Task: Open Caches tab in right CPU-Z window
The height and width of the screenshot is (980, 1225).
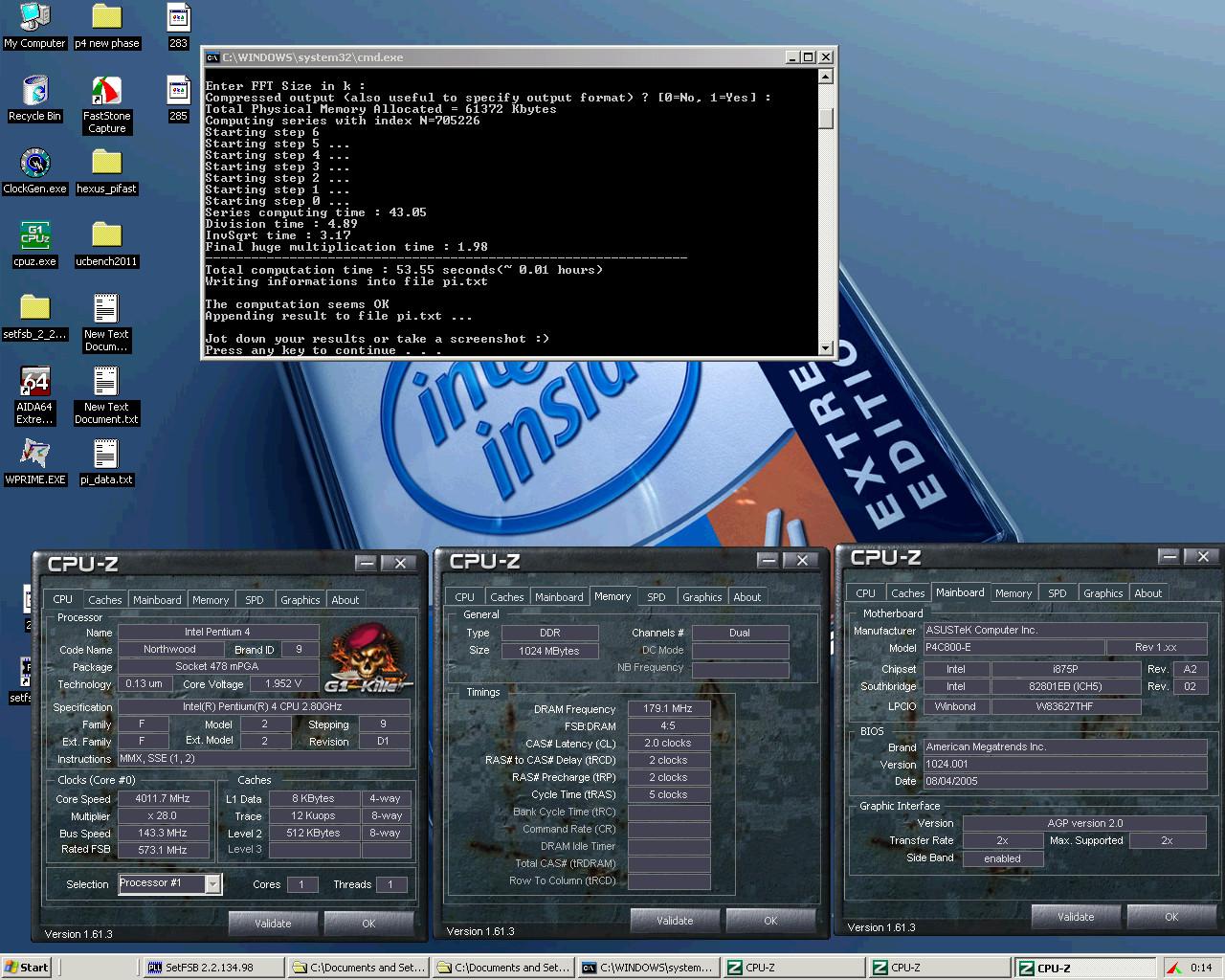Action: point(908,593)
